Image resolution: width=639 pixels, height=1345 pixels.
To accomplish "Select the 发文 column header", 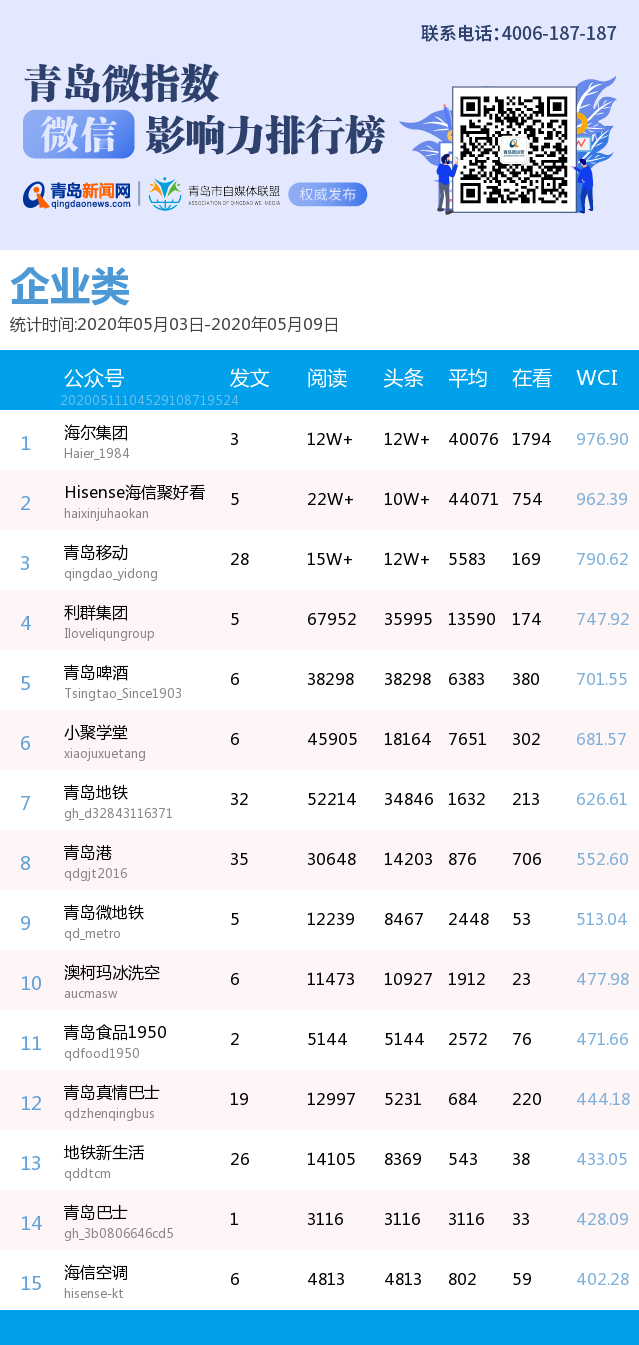I will [x=249, y=378].
